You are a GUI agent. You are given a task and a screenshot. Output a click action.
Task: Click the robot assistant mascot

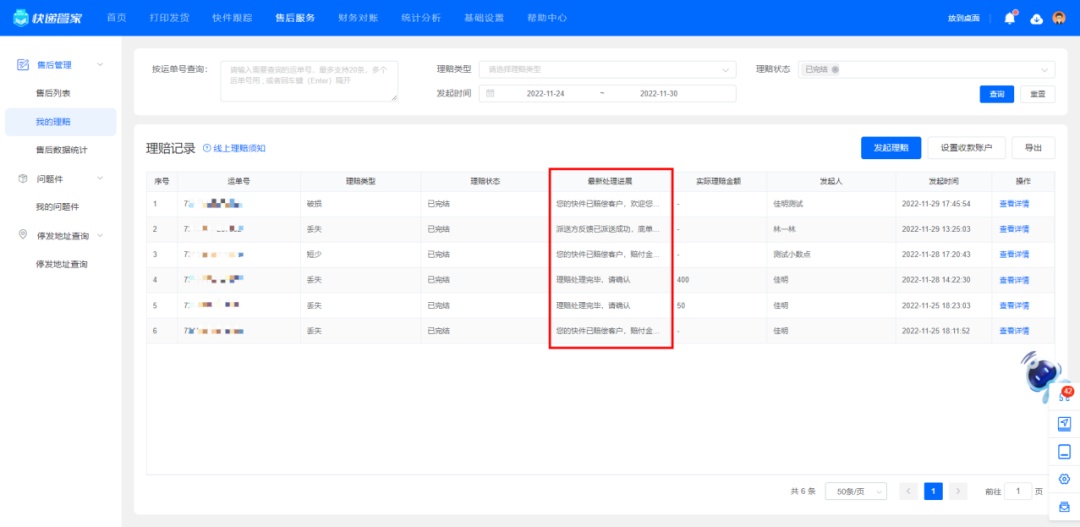coord(1042,372)
